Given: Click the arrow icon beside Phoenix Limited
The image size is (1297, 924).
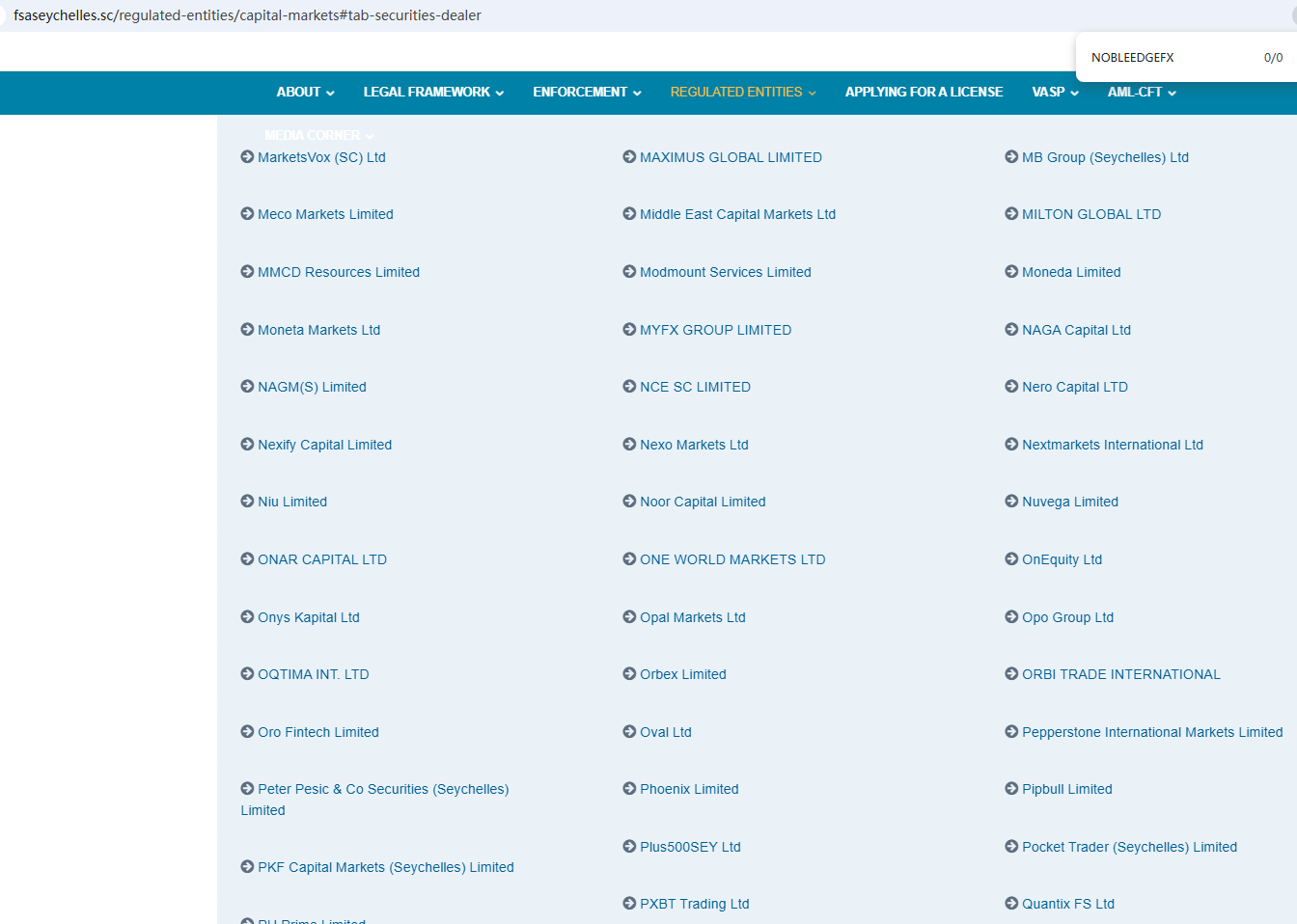Looking at the screenshot, I should [x=629, y=788].
